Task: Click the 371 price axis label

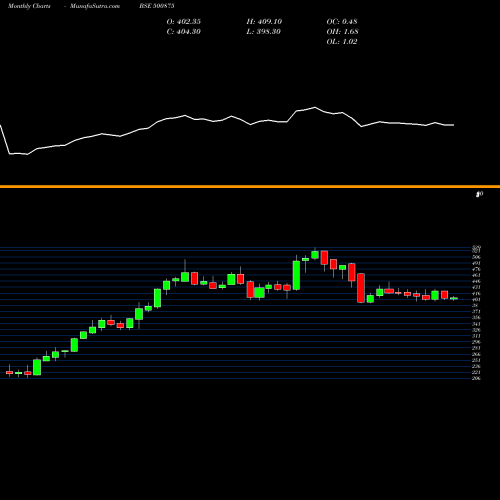Action: [477, 311]
